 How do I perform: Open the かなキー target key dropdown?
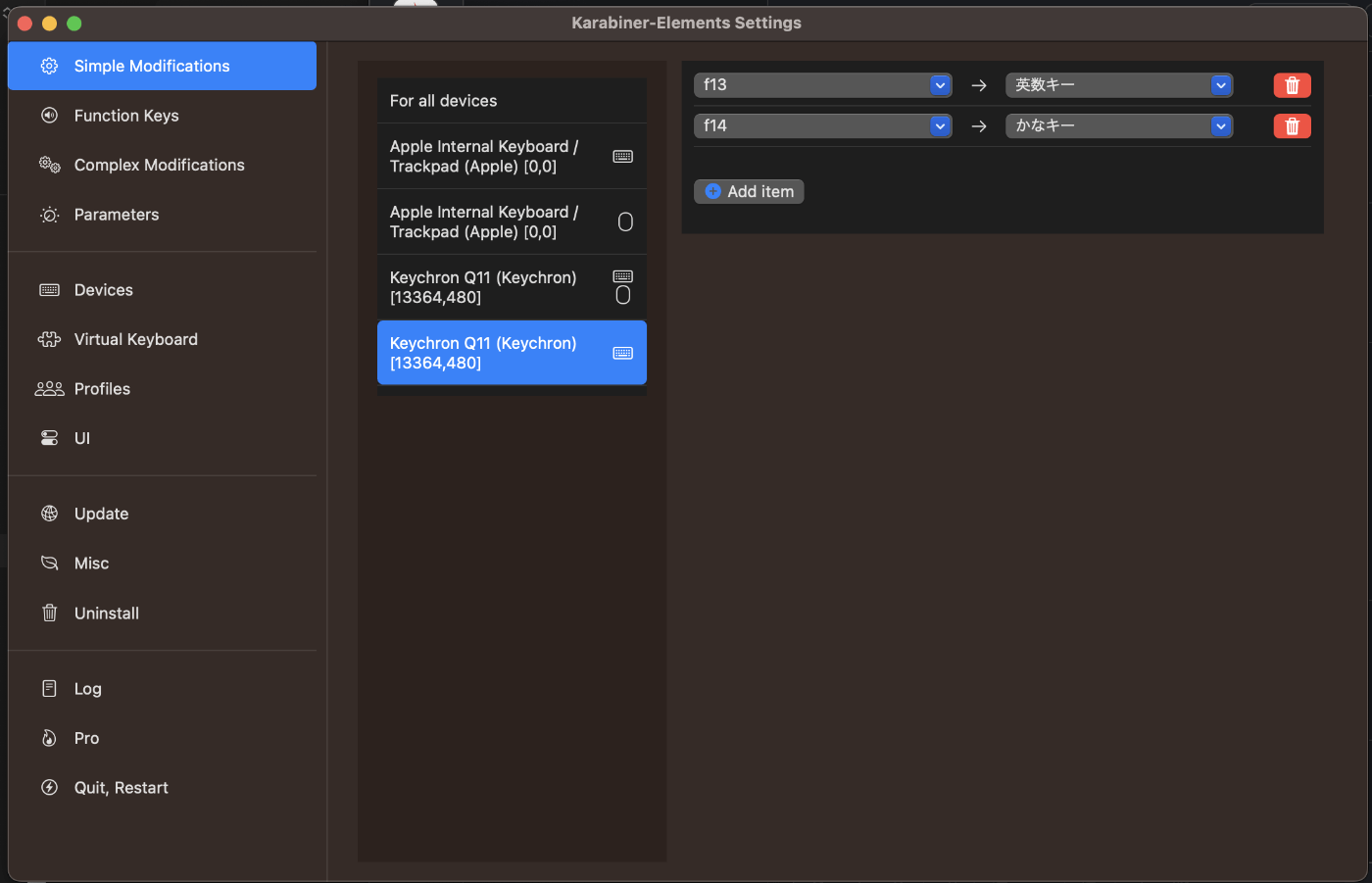click(x=1118, y=125)
